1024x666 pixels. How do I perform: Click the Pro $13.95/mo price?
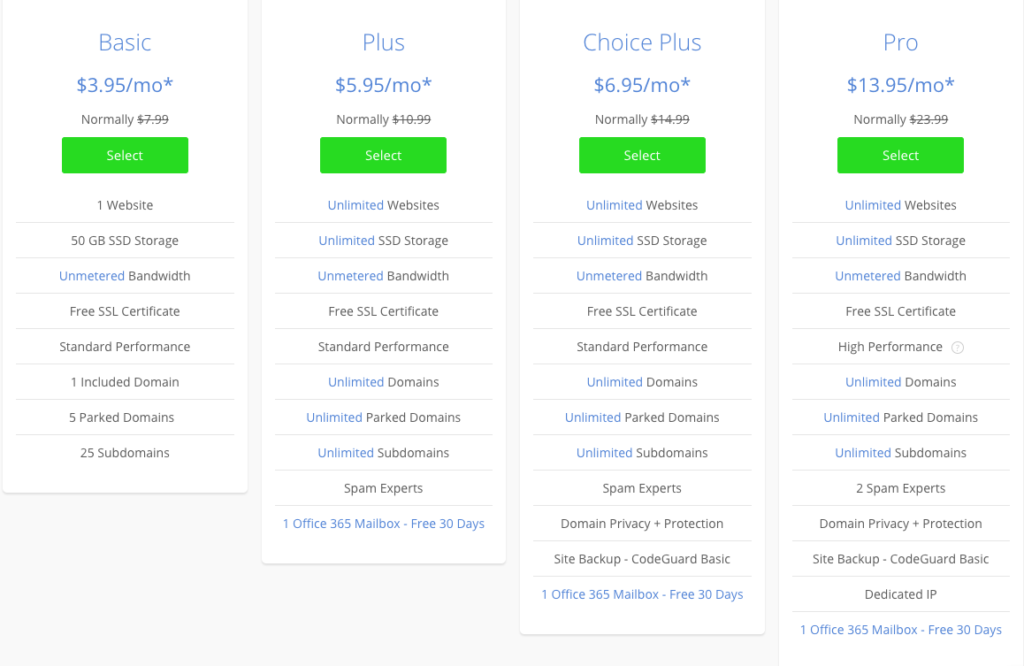pyautogui.click(x=901, y=85)
